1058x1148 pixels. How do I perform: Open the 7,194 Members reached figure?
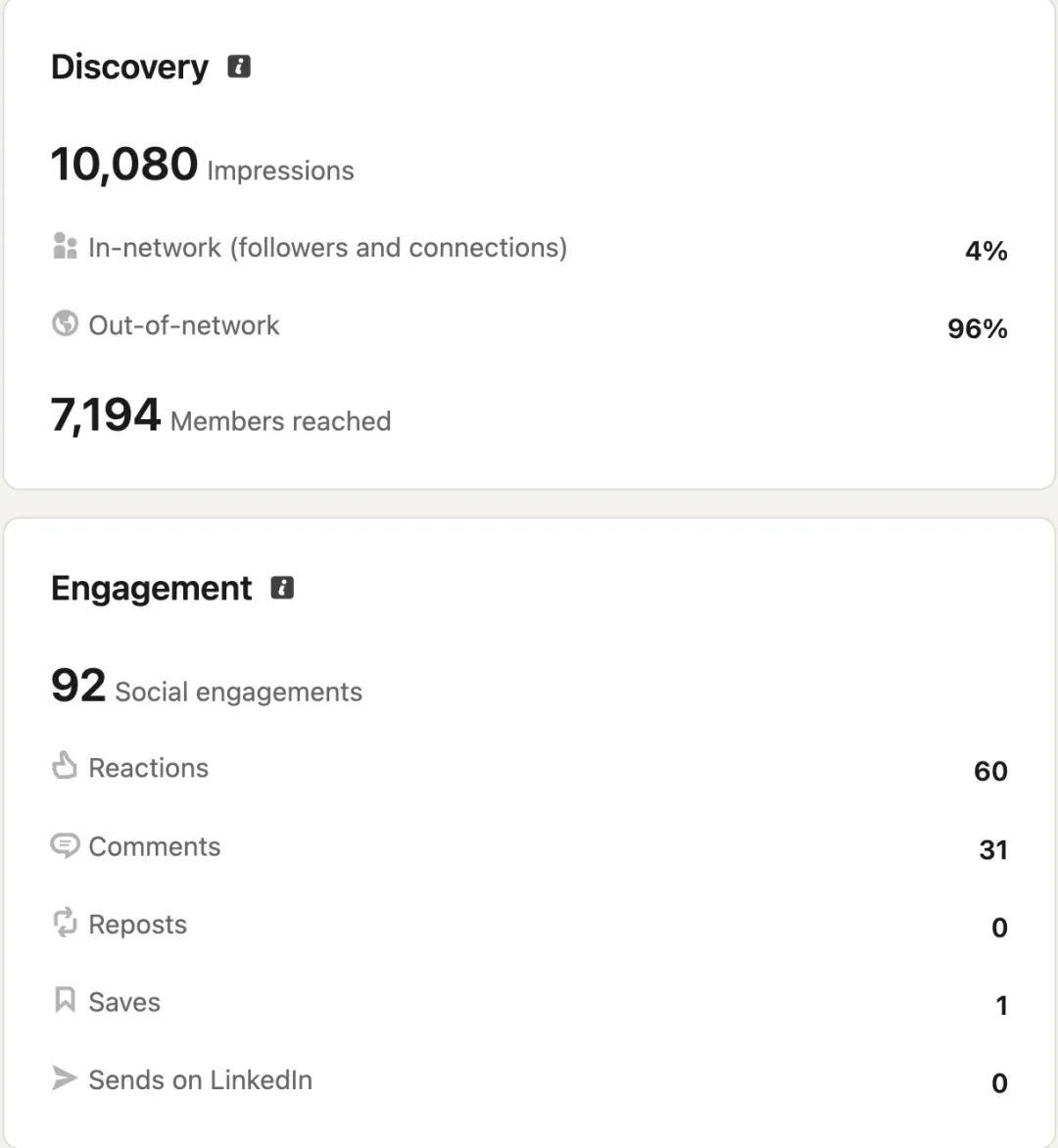tap(220, 415)
